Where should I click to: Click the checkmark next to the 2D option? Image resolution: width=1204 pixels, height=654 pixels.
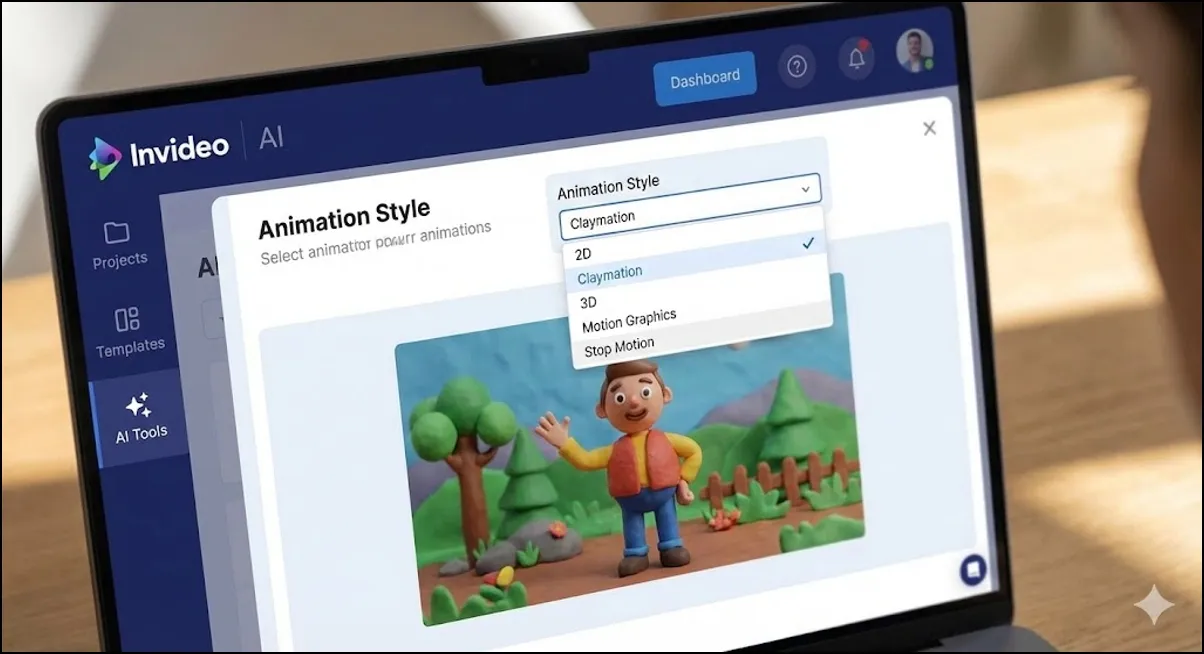[811, 242]
